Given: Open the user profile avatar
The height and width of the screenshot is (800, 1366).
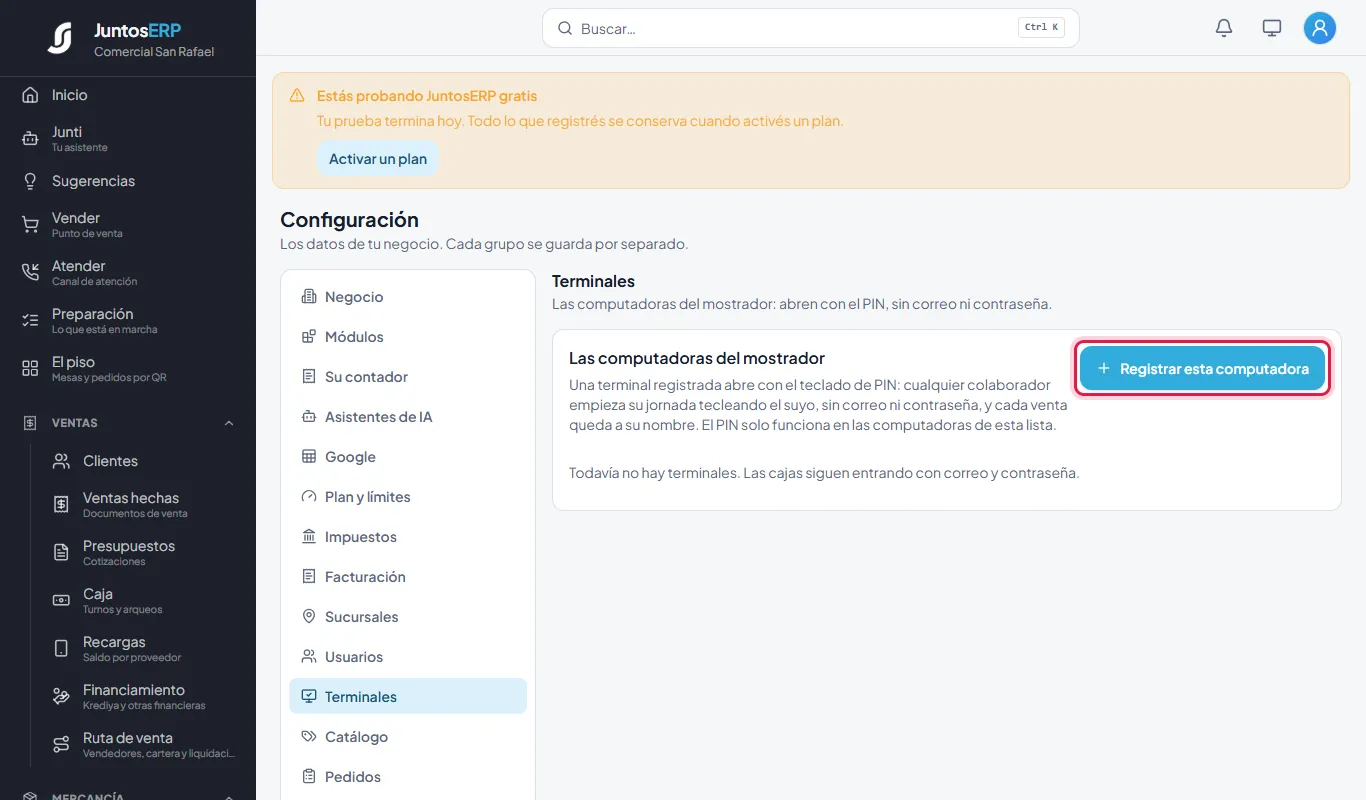Looking at the screenshot, I should (x=1320, y=28).
